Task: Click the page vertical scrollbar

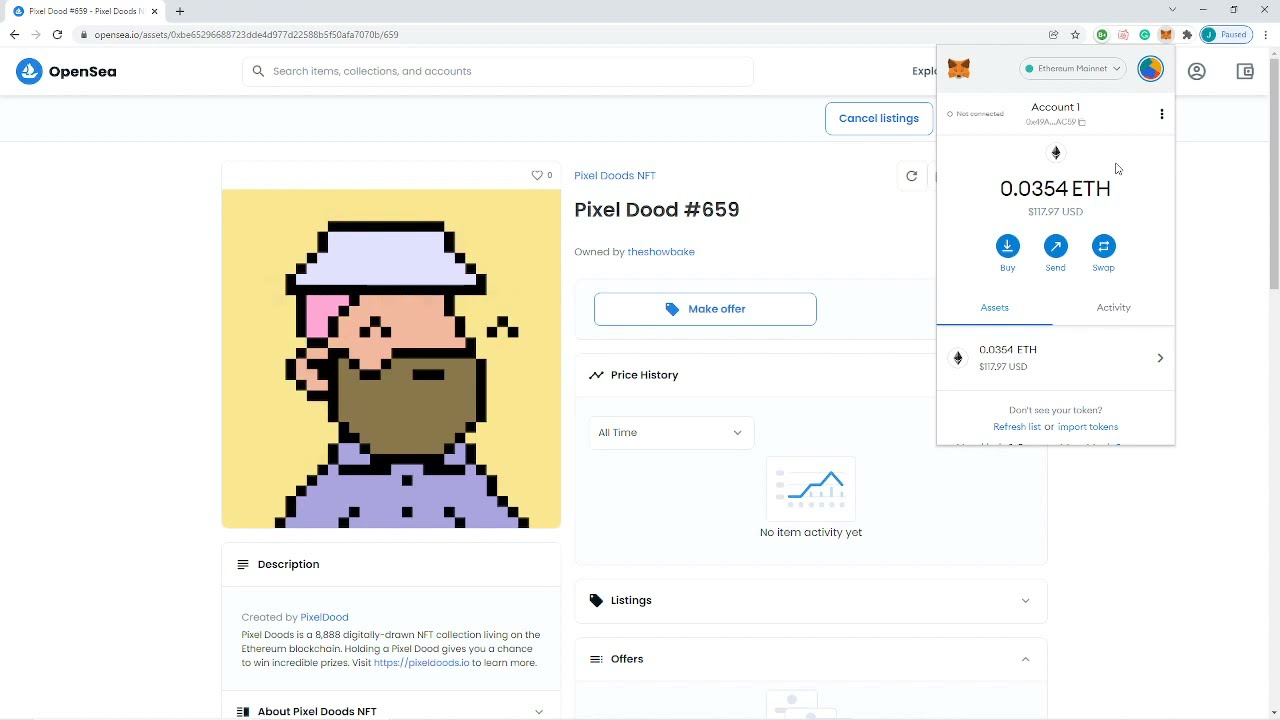Action: click(x=1274, y=175)
